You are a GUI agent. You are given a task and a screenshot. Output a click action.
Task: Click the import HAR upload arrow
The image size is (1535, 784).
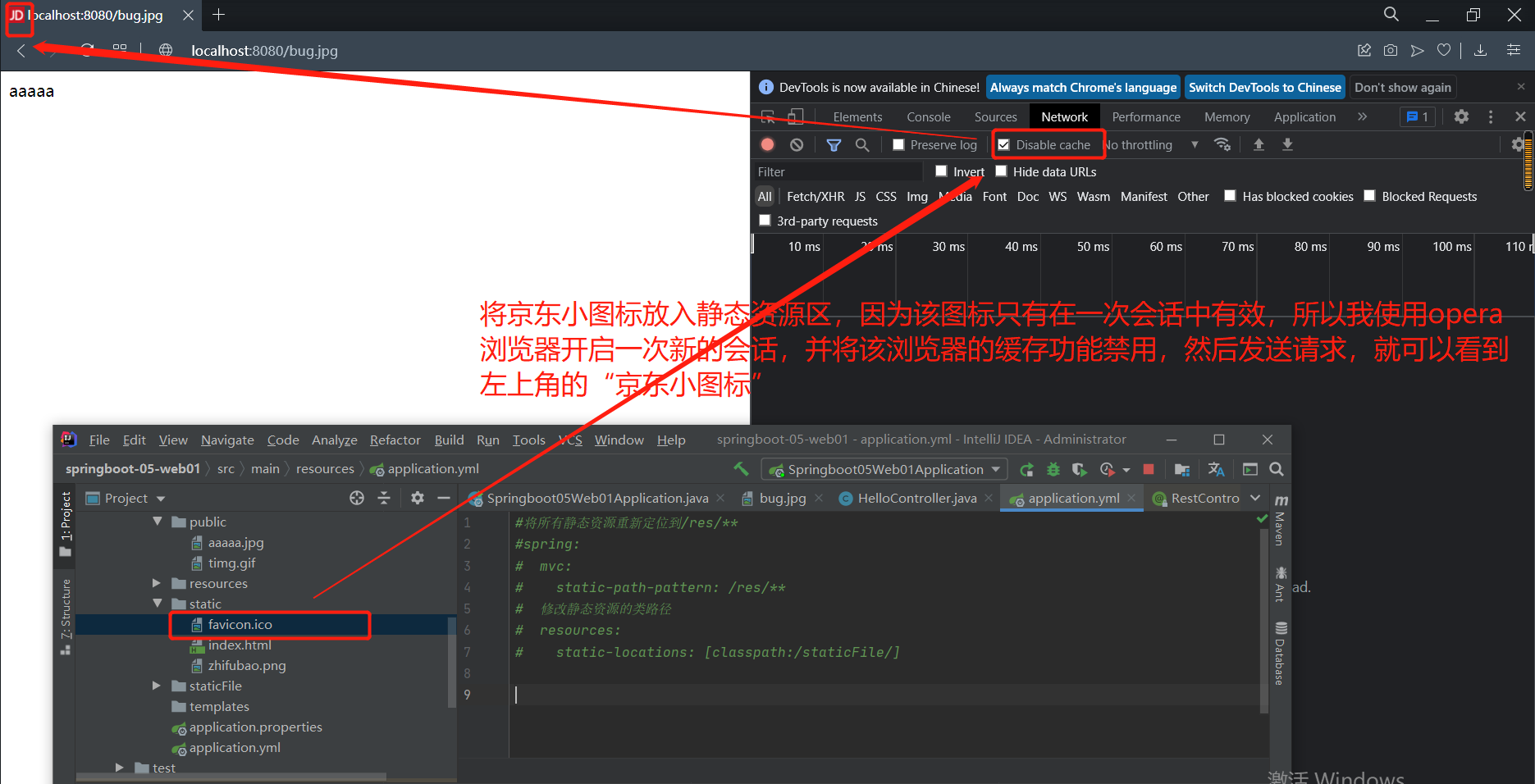[x=1259, y=144]
